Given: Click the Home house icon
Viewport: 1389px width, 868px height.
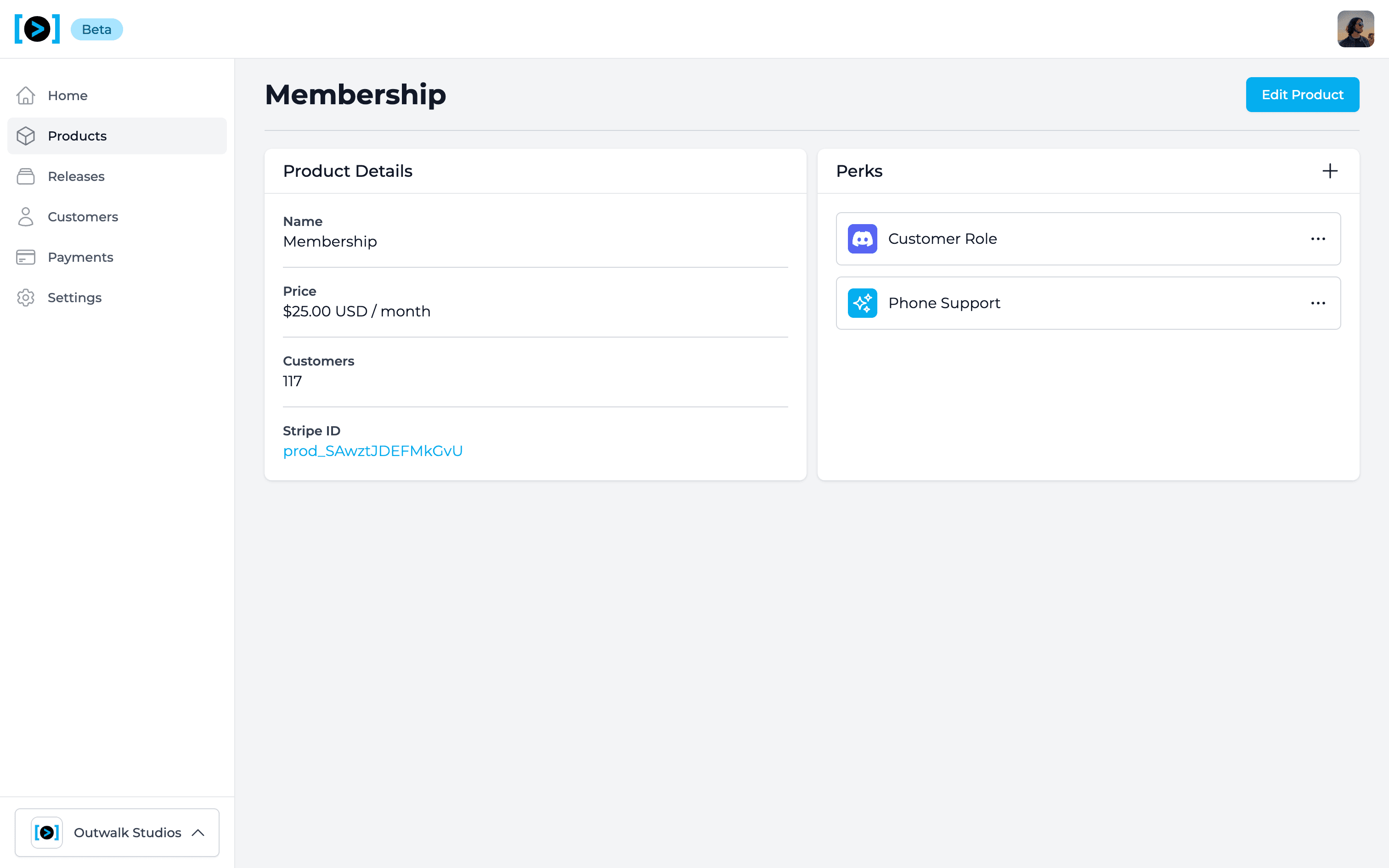Looking at the screenshot, I should [x=26, y=96].
